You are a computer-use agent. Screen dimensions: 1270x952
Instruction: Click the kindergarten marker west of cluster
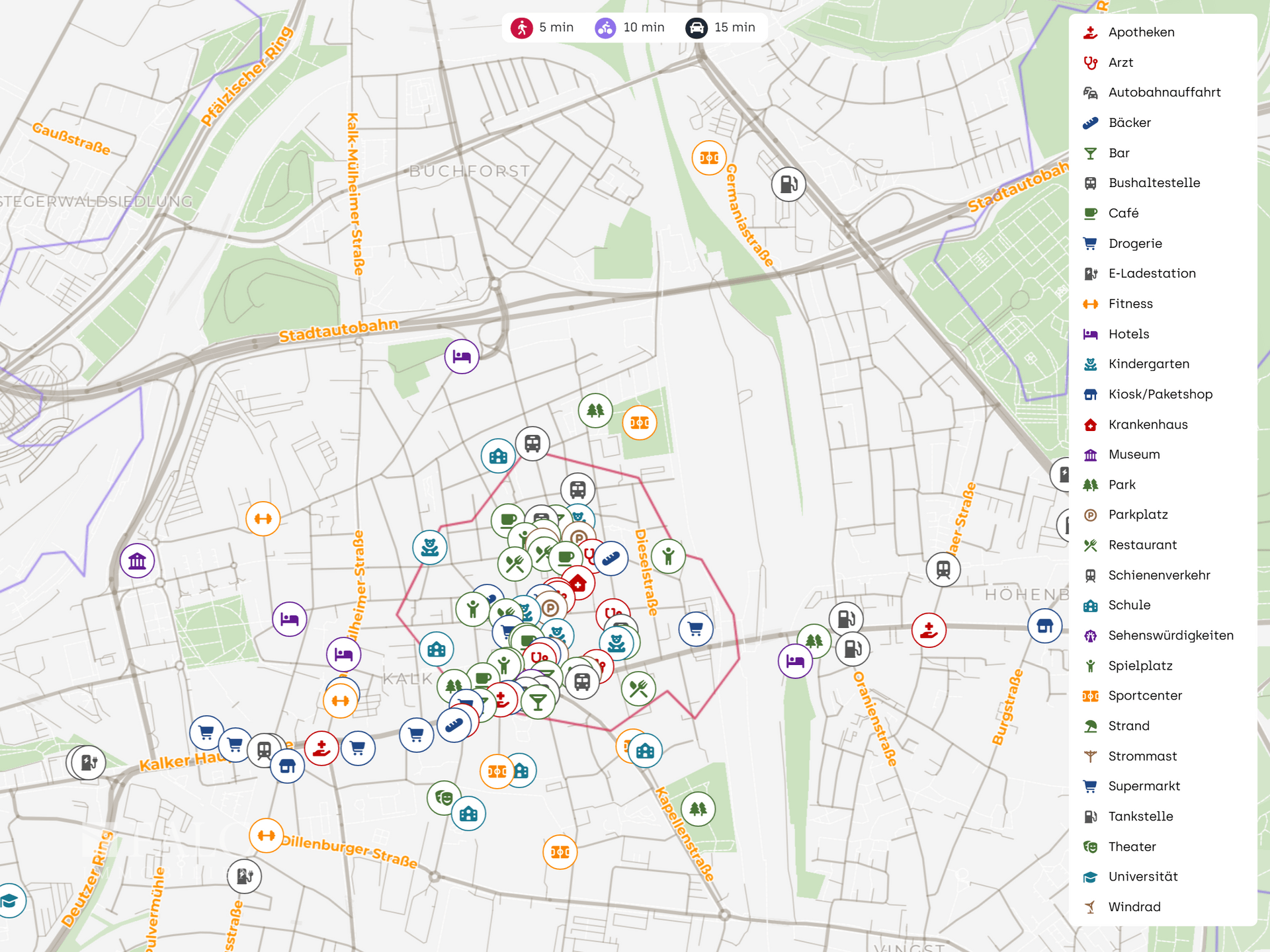pos(430,547)
